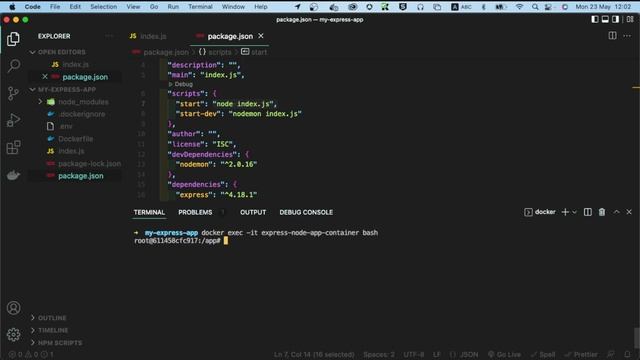
Task: Open the Run menu
Action: (x=173, y=7)
